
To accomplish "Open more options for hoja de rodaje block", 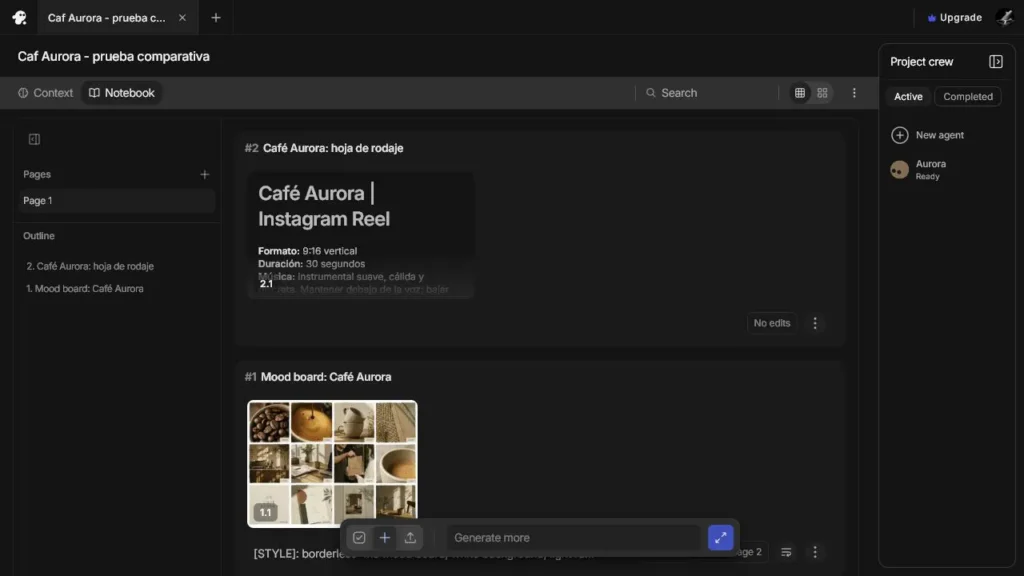I will (814, 323).
